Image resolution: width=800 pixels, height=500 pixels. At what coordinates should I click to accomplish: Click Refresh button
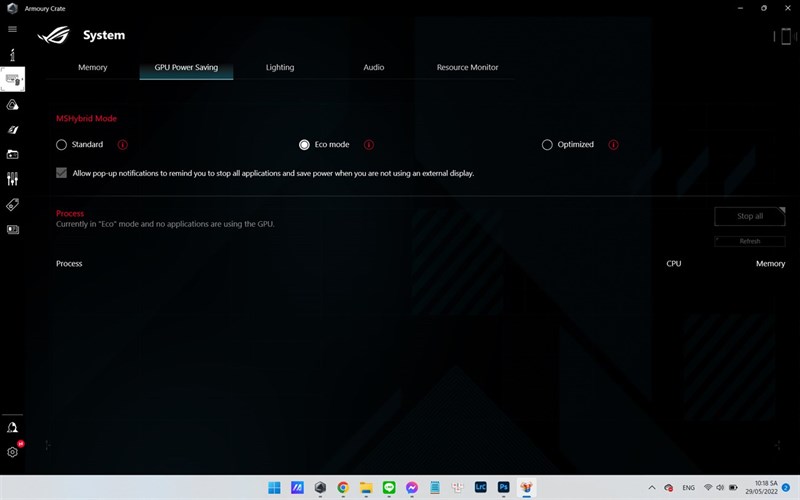coord(749,241)
